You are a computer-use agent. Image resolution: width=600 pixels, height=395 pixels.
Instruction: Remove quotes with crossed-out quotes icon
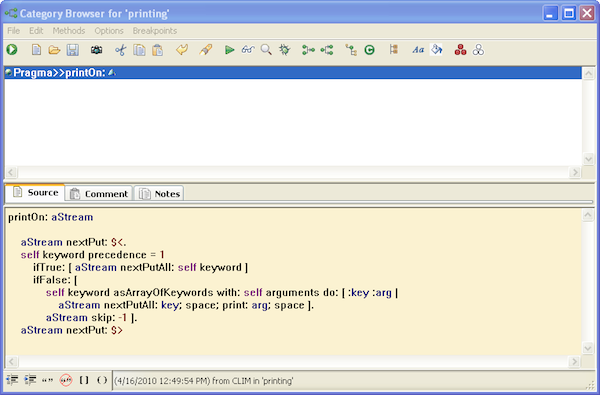[66, 380]
